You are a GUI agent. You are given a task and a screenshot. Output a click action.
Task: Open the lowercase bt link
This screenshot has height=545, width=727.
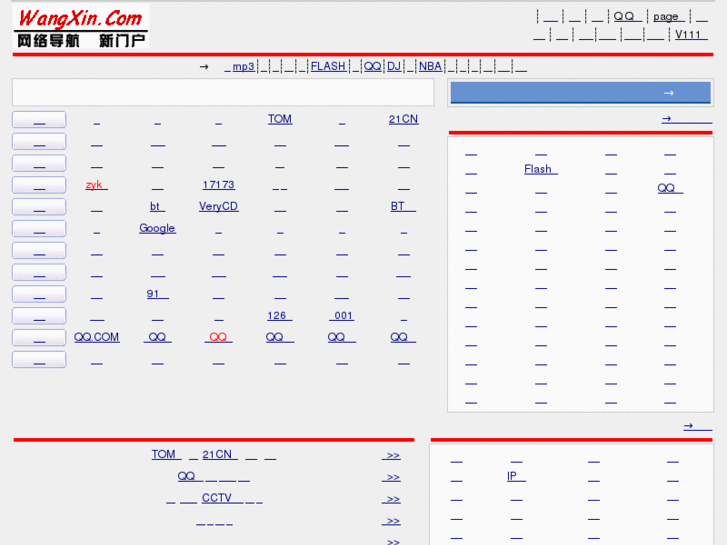point(157,206)
